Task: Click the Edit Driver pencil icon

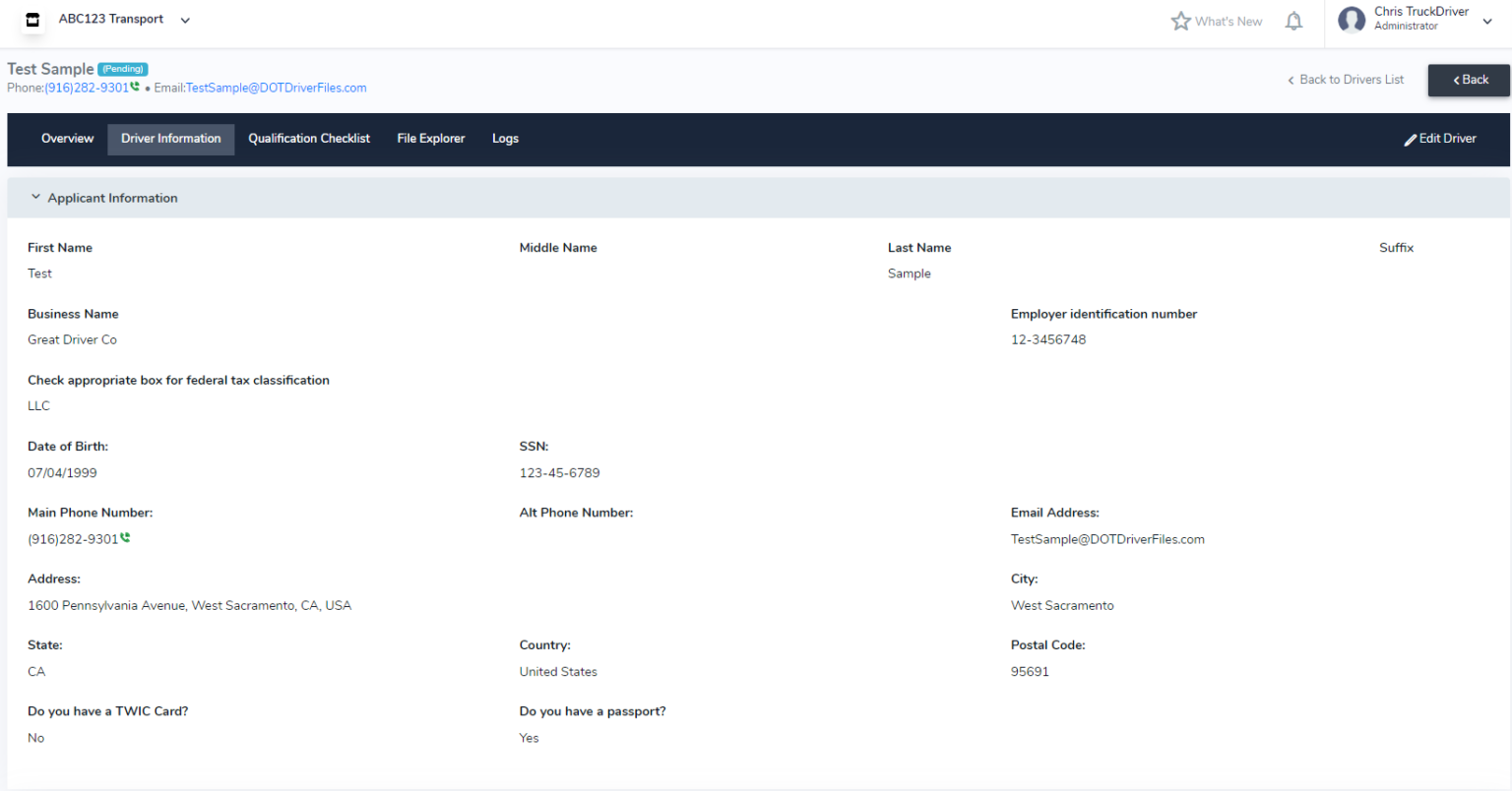Action: (1411, 139)
